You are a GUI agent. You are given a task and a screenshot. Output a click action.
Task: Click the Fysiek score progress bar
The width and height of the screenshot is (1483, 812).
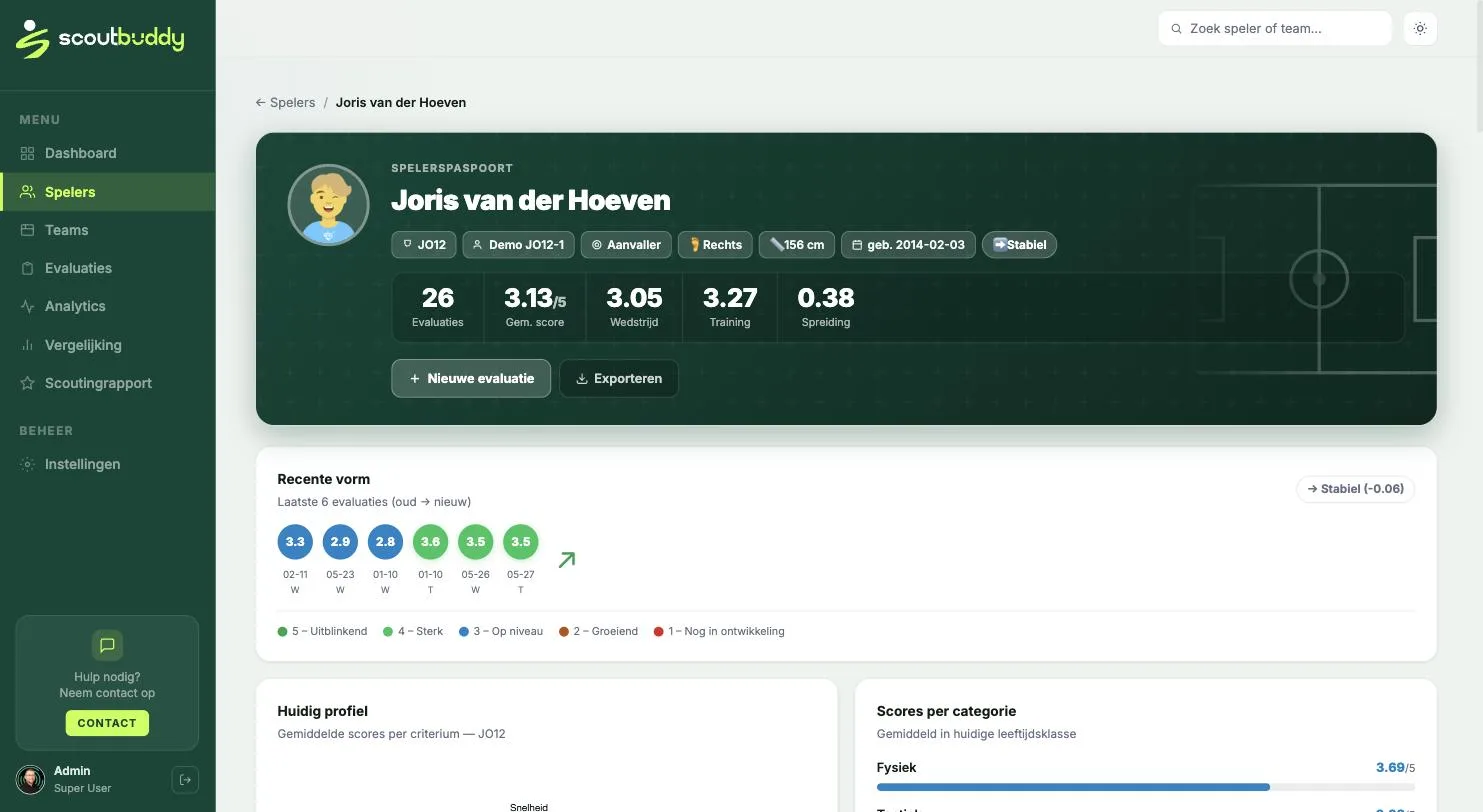[1146, 787]
